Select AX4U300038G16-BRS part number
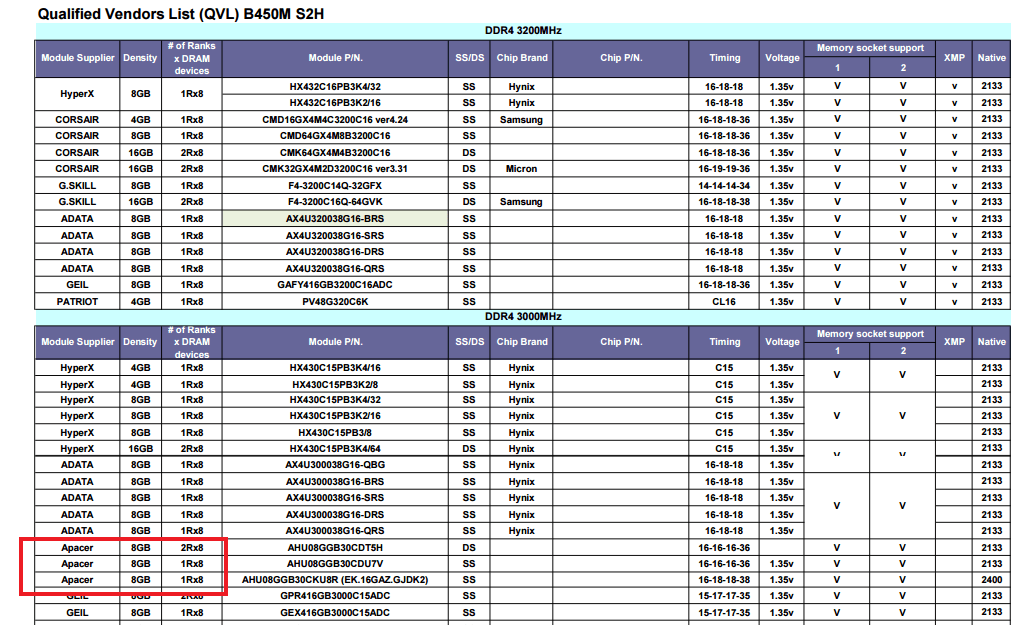Screen dimensions: 1022x625 click(x=335, y=482)
